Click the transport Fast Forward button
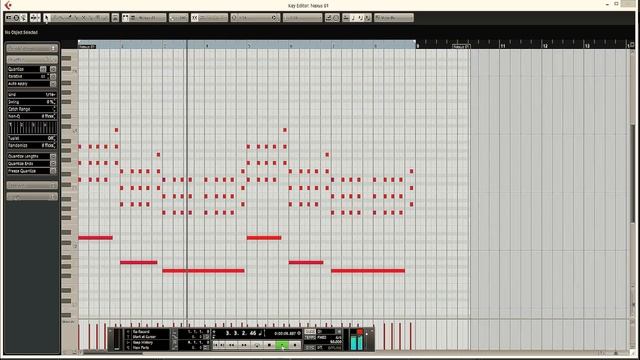The height and width of the screenshot is (360, 640). pyautogui.click(x=244, y=345)
